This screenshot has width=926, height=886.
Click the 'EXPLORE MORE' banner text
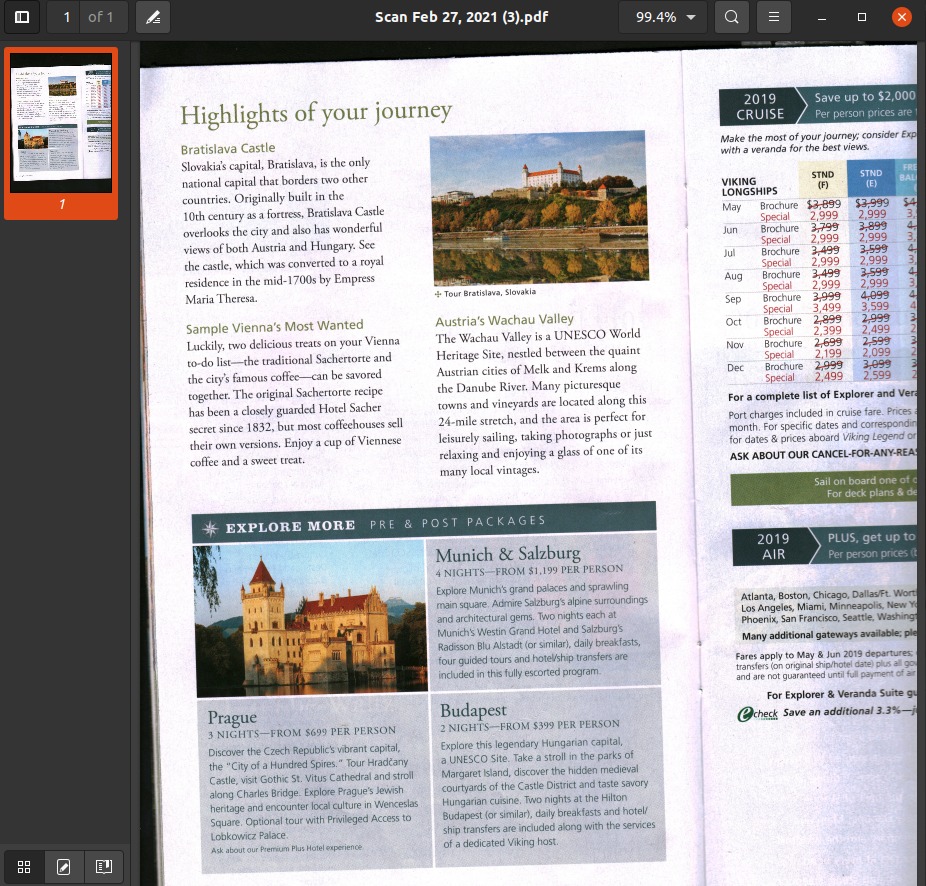[290, 526]
